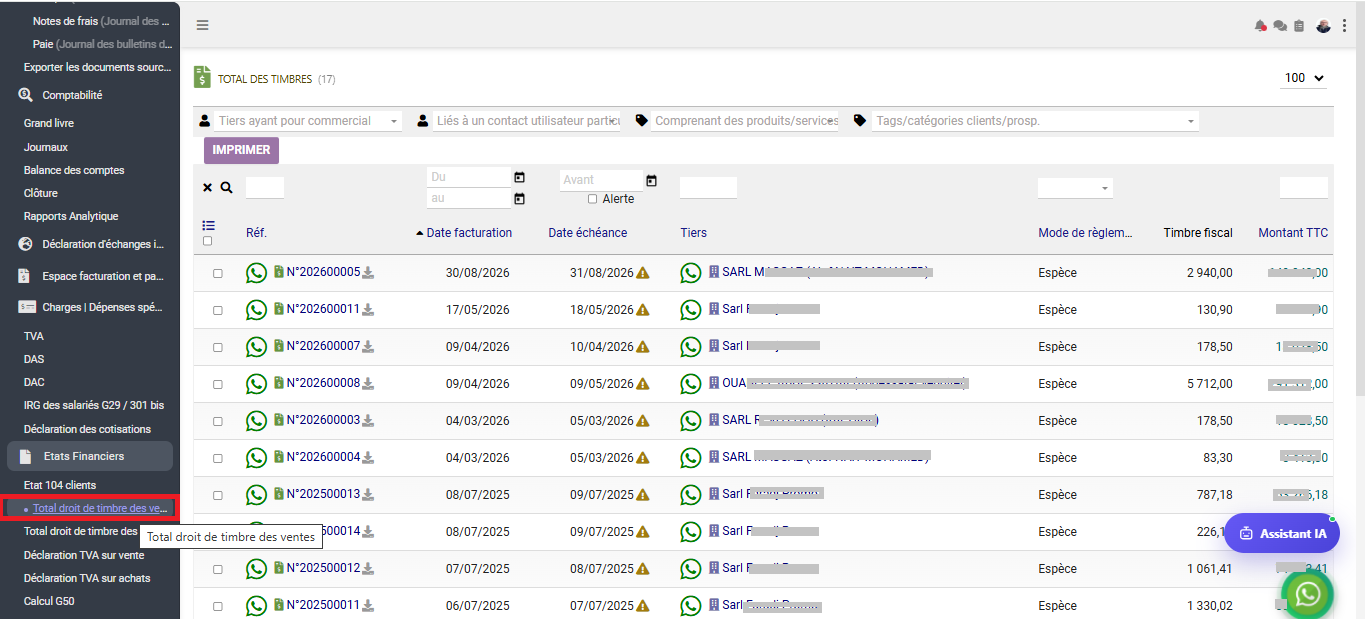Click the timbre fiscal value 2 940,00
This screenshot has height=619, width=1365.
click(1210, 273)
